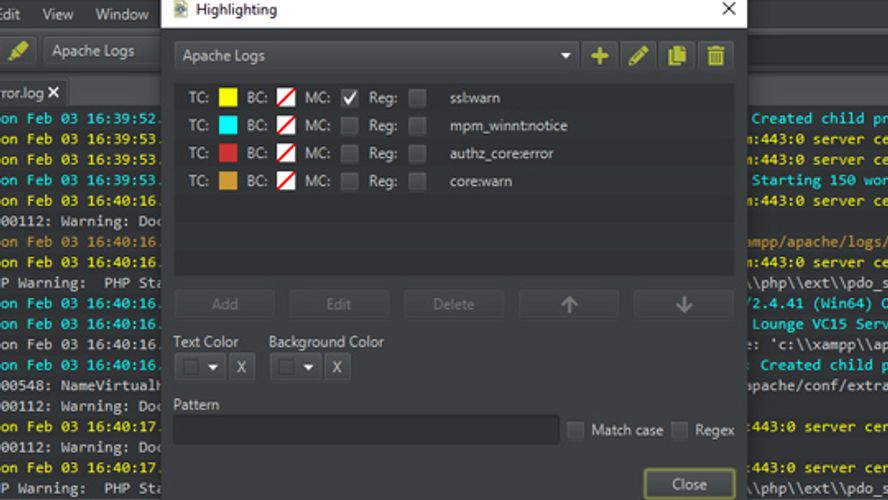Click the duplicate highlighter copy icon
The height and width of the screenshot is (500, 888).
(x=677, y=55)
